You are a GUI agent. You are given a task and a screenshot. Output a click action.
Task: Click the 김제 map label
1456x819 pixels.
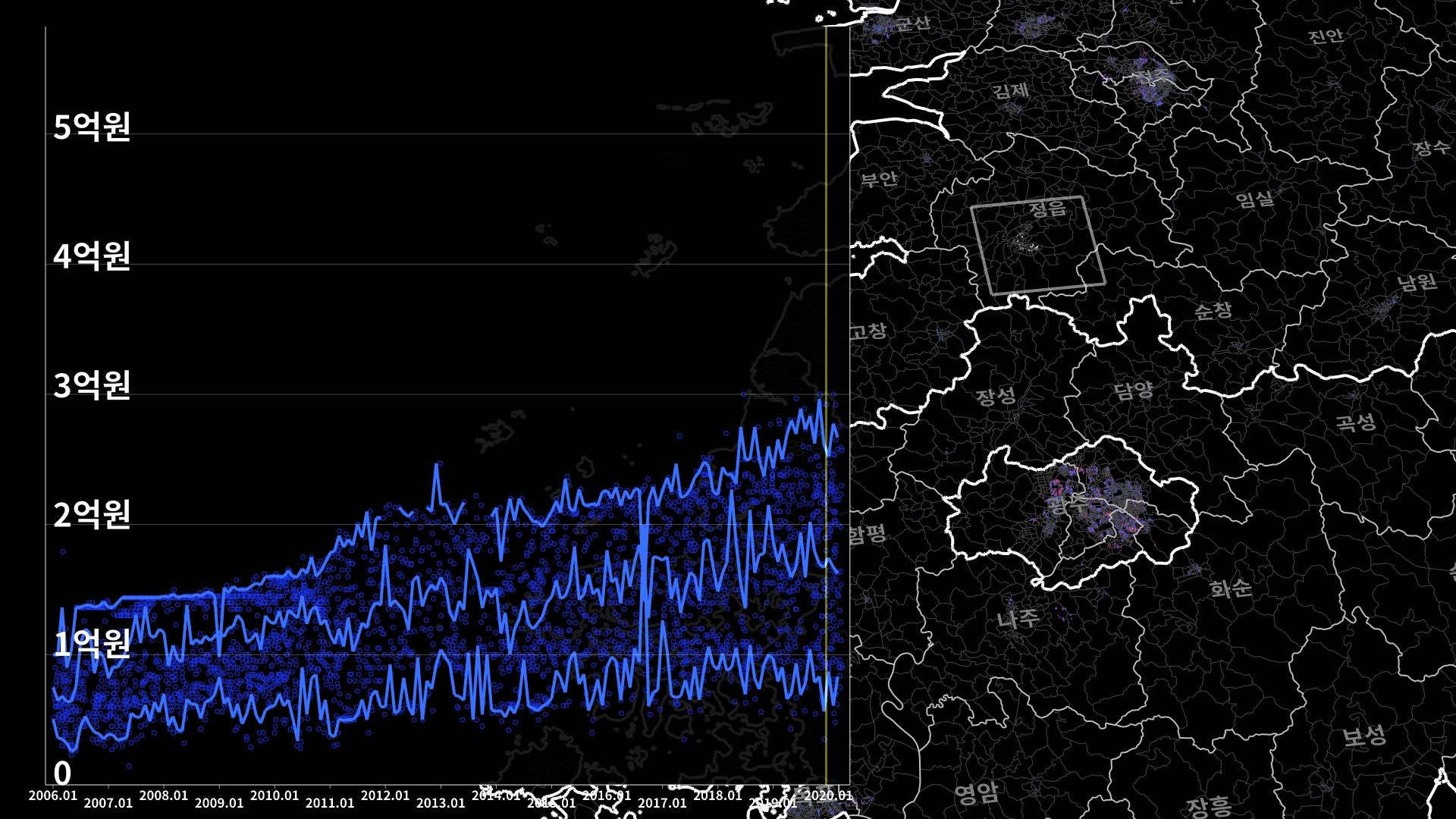tap(1010, 91)
